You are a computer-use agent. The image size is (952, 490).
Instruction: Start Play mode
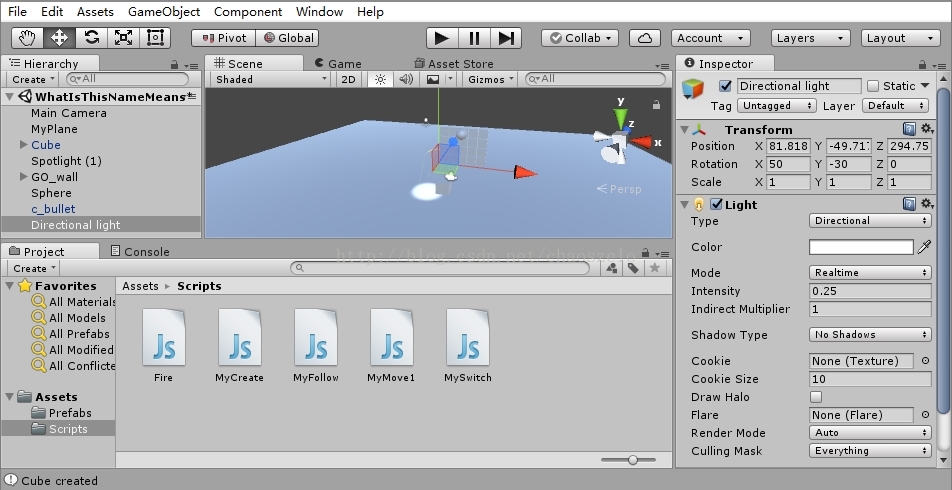pyautogui.click(x=442, y=38)
